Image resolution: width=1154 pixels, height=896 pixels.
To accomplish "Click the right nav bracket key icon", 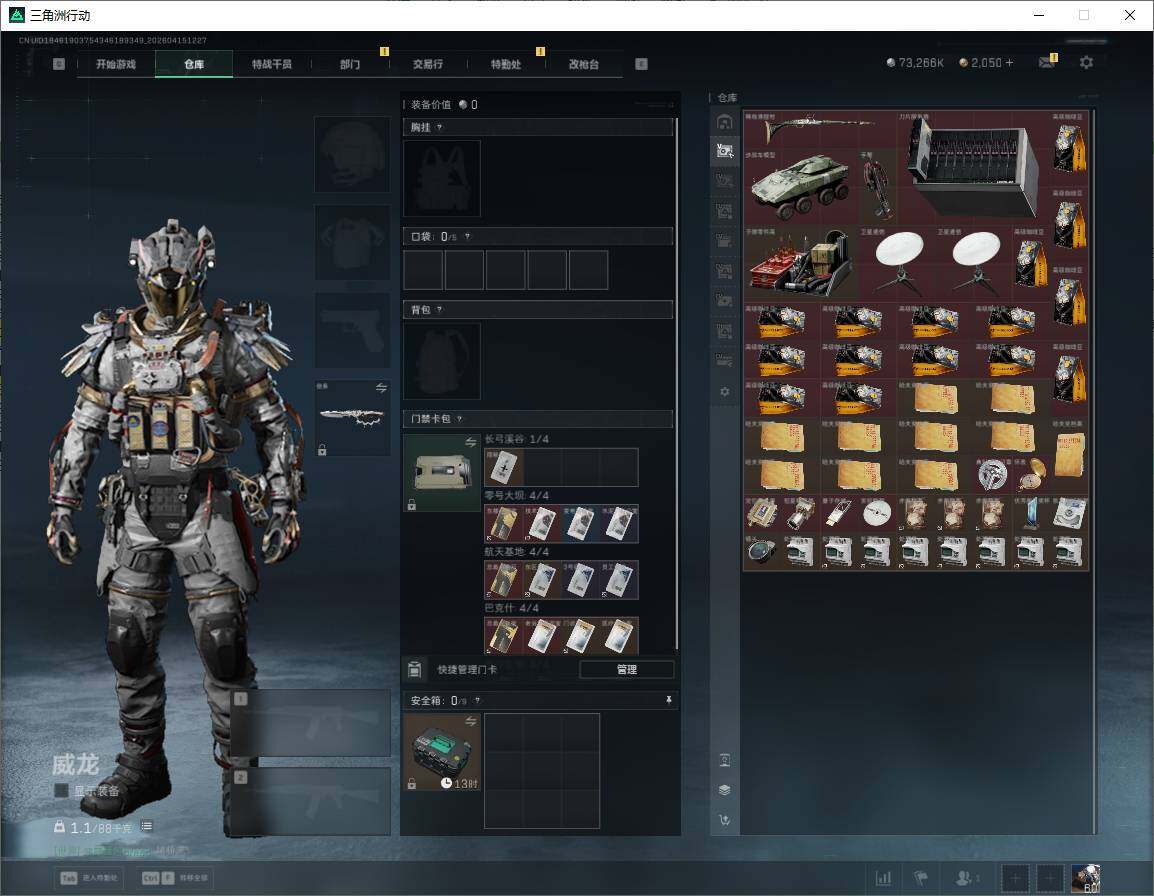I will click(x=641, y=64).
